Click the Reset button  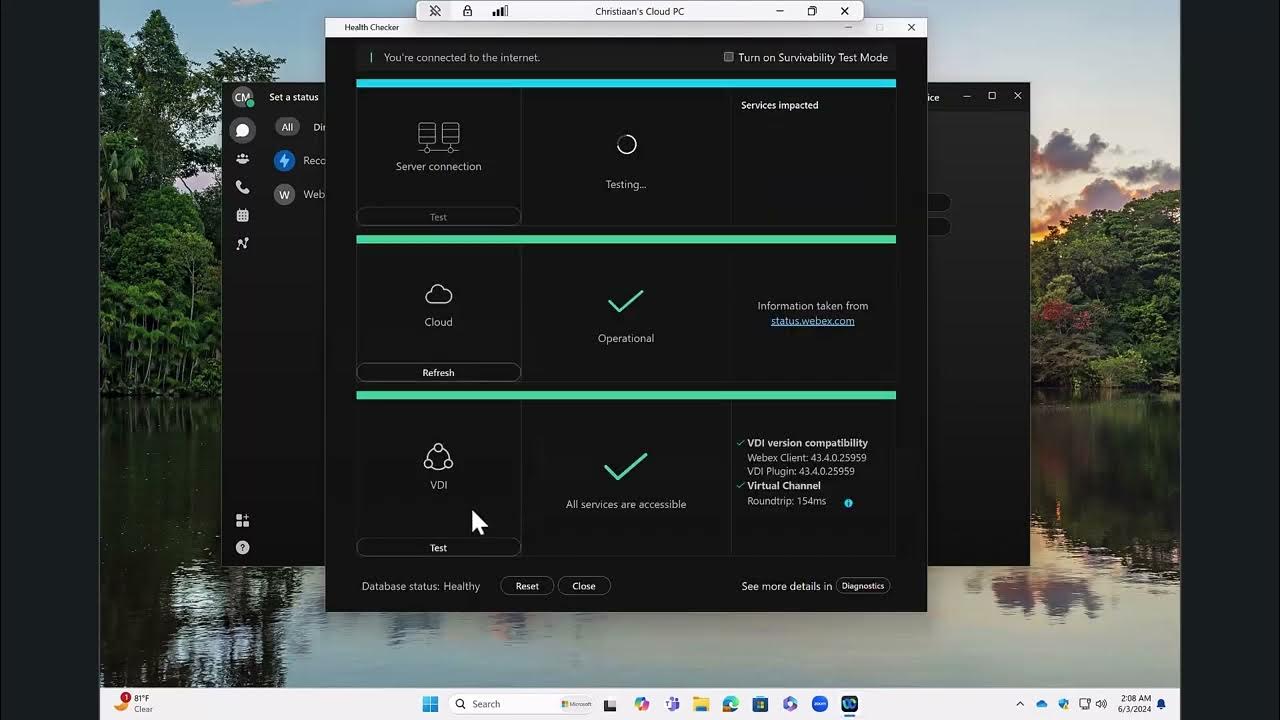tap(527, 586)
